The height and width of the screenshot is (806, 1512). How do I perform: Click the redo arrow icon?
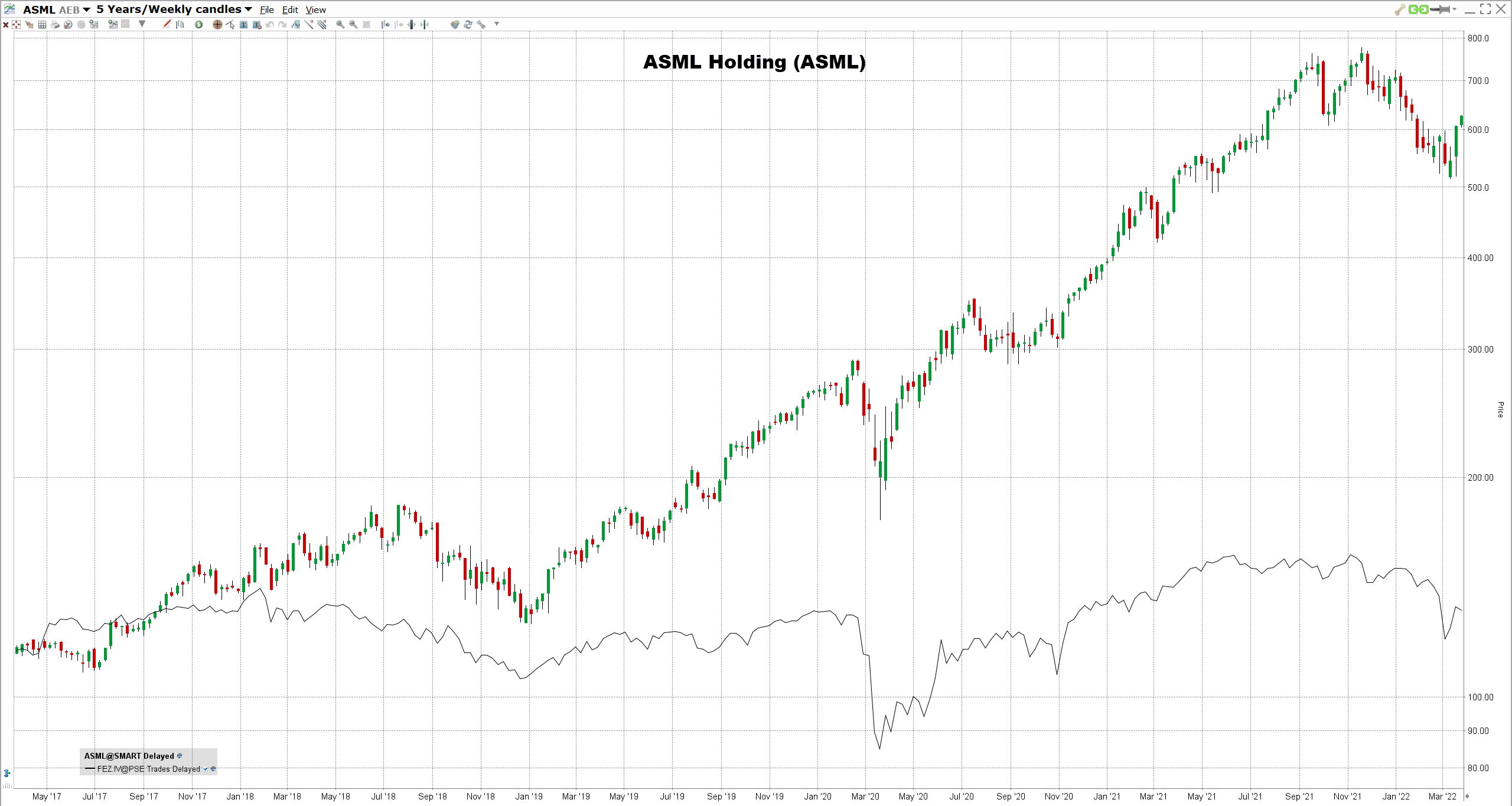pyautogui.click(x=282, y=24)
